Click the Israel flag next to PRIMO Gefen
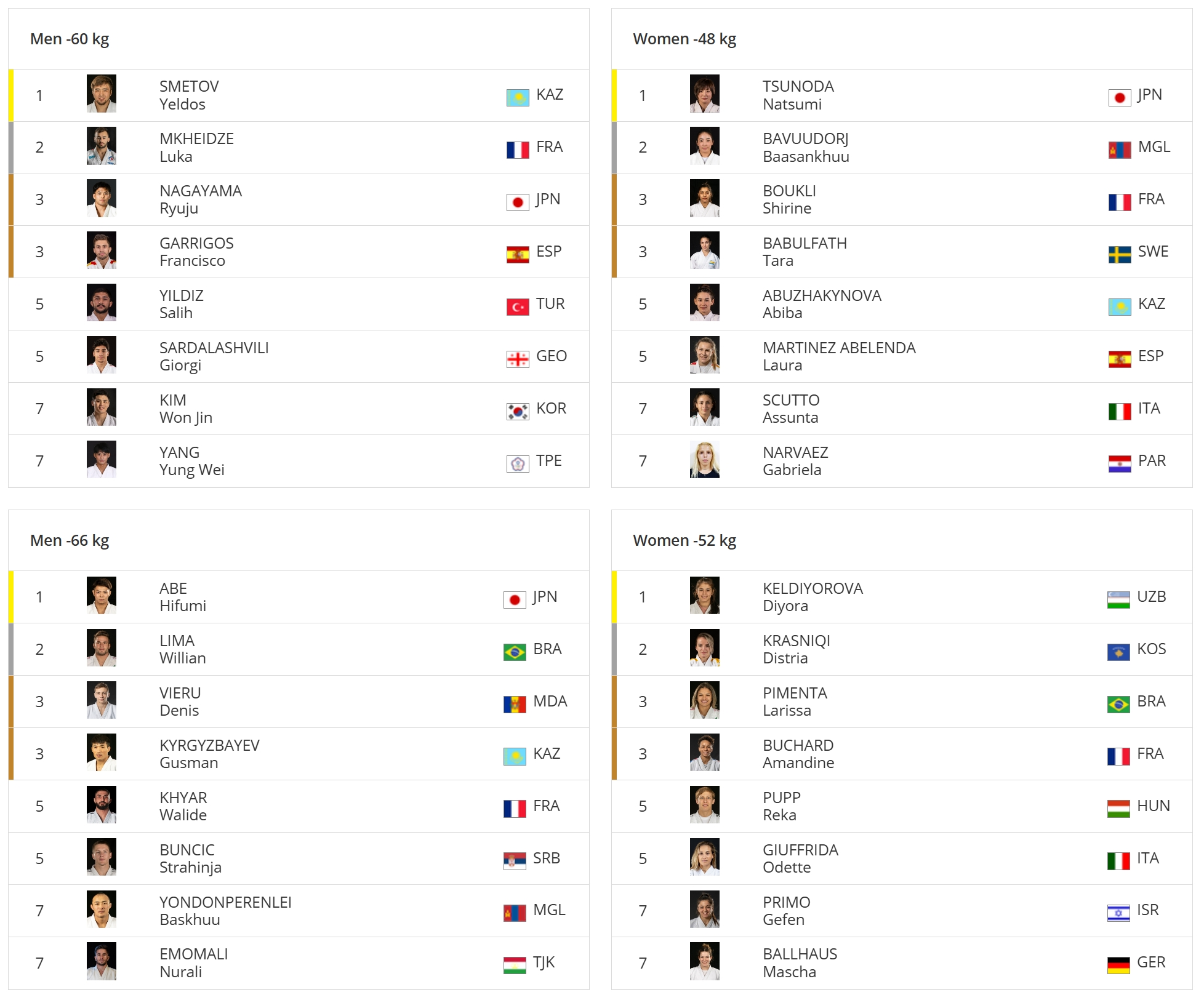The height and width of the screenshot is (1000, 1204). pos(1118,913)
